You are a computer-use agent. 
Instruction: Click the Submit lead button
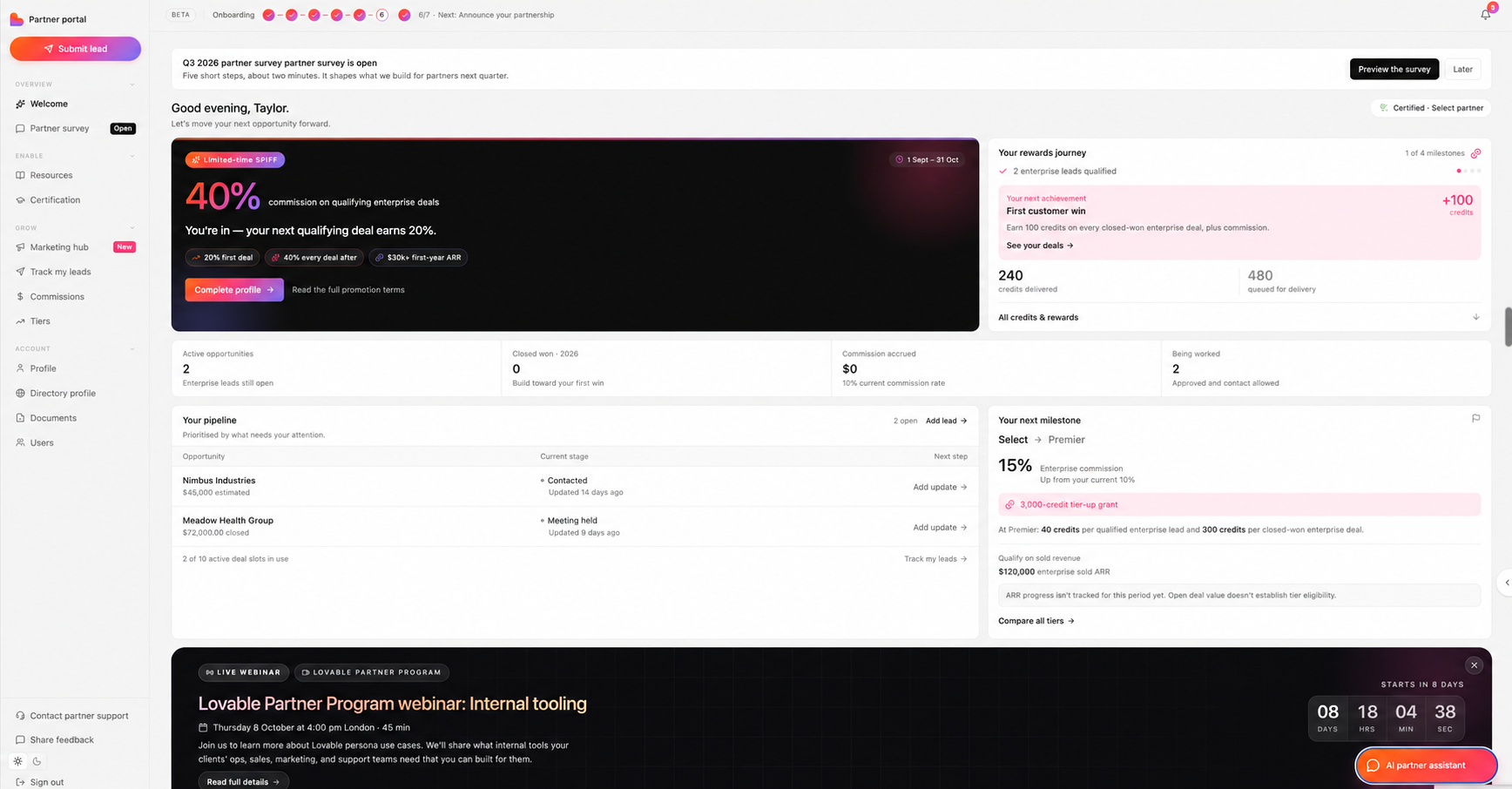point(75,49)
